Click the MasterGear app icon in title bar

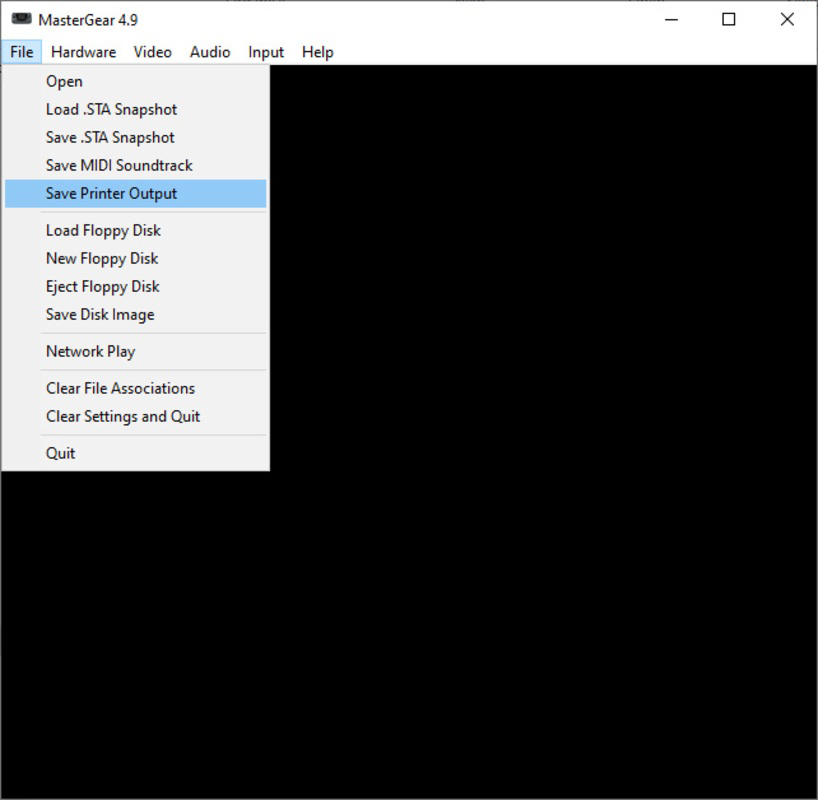21,19
